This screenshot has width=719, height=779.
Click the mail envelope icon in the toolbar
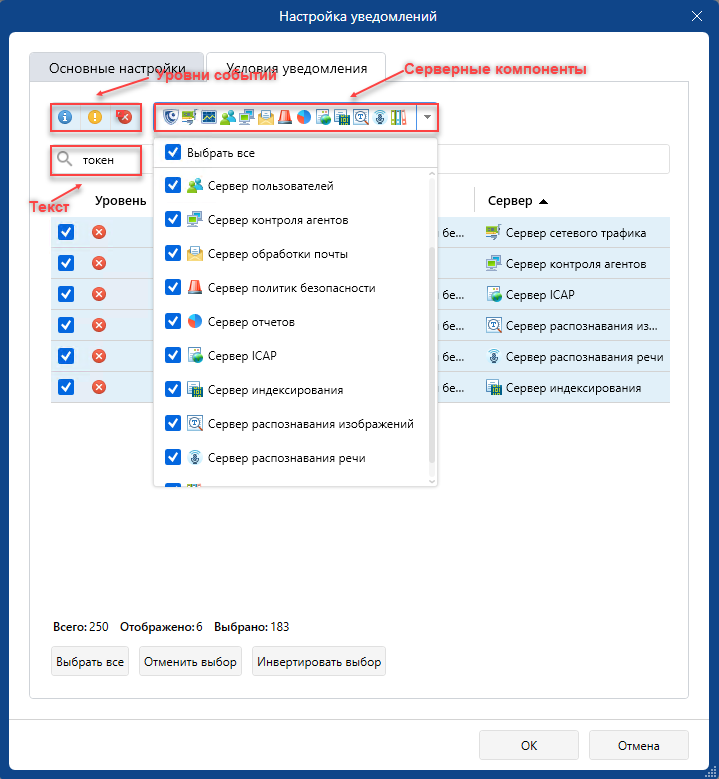point(266,117)
